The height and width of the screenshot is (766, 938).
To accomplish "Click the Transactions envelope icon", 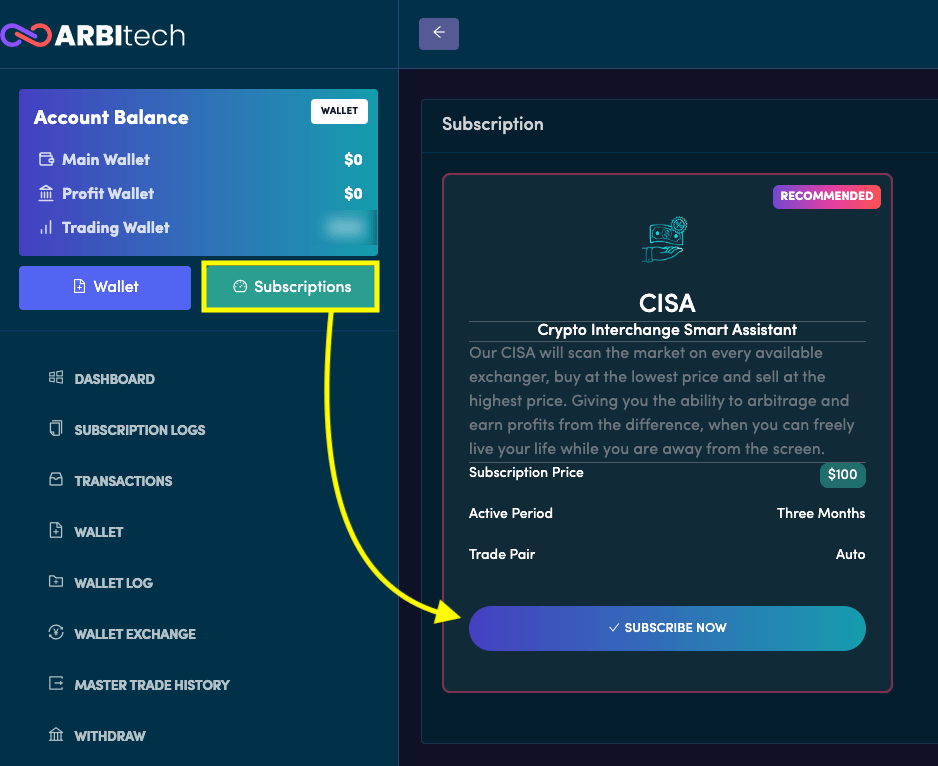I will tap(55, 480).
